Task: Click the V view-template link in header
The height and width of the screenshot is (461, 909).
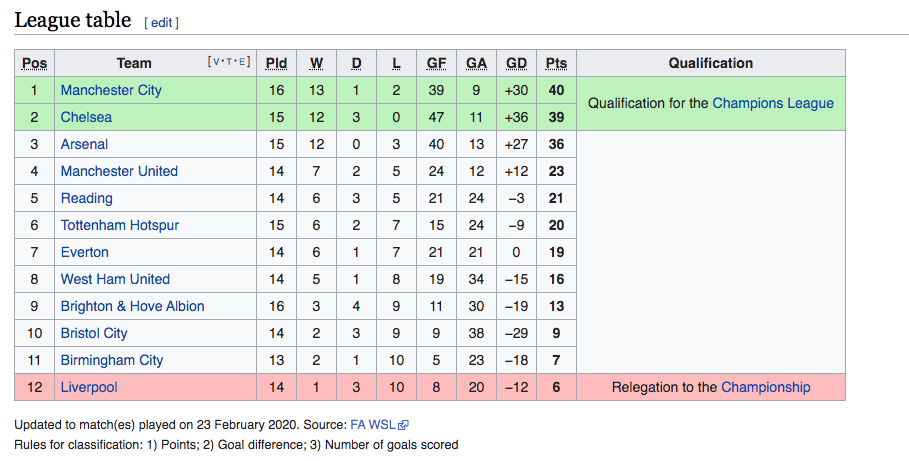Action: click(216, 61)
